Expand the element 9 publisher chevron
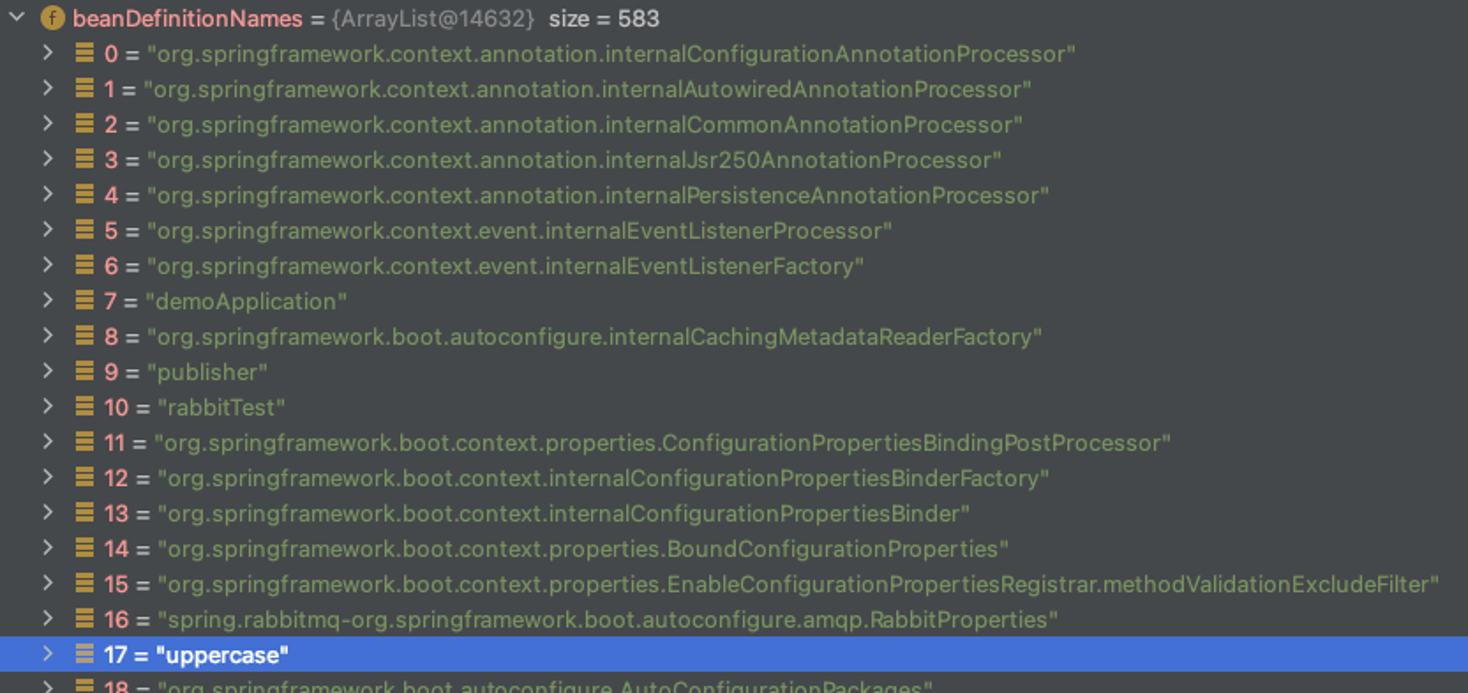The width and height of the screenshot is (1468, 693). (48, 371)
